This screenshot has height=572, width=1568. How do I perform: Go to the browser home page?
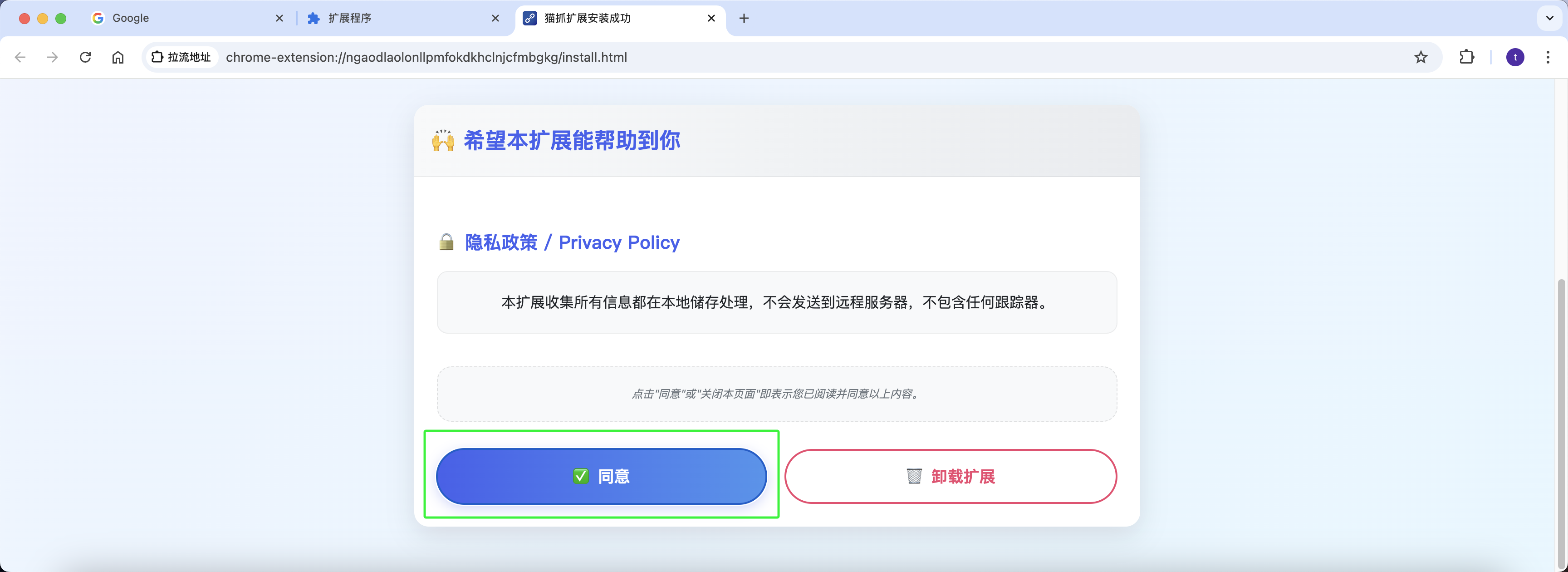pos(118,57)
